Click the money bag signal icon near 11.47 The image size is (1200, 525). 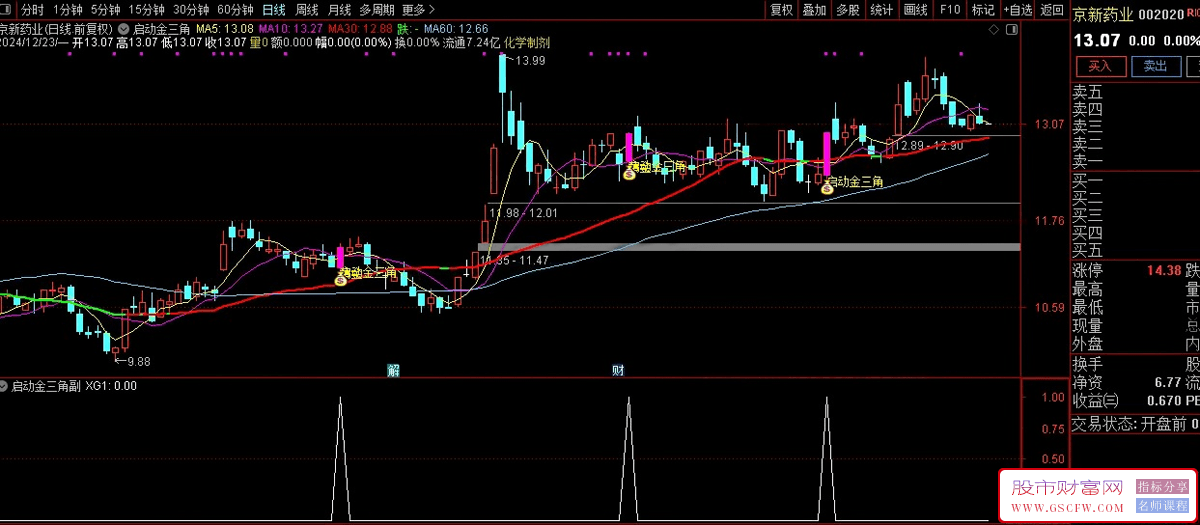click(x=341, y=281)
